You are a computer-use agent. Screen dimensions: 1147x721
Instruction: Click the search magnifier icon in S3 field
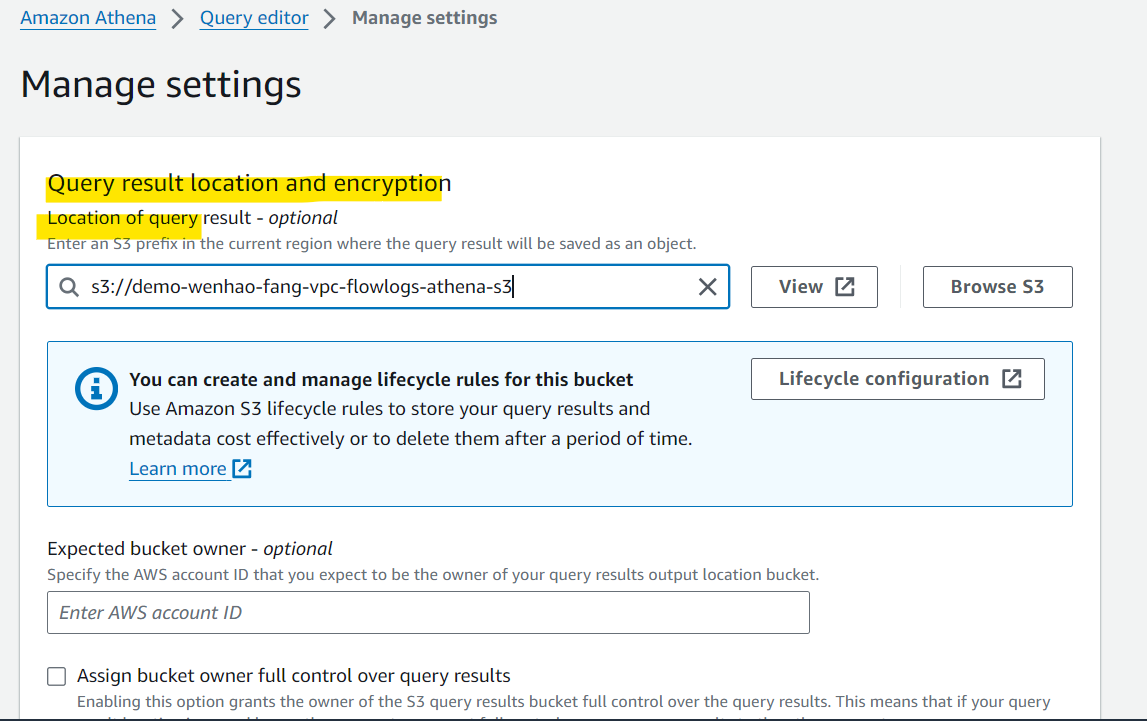tap(69, 287)
